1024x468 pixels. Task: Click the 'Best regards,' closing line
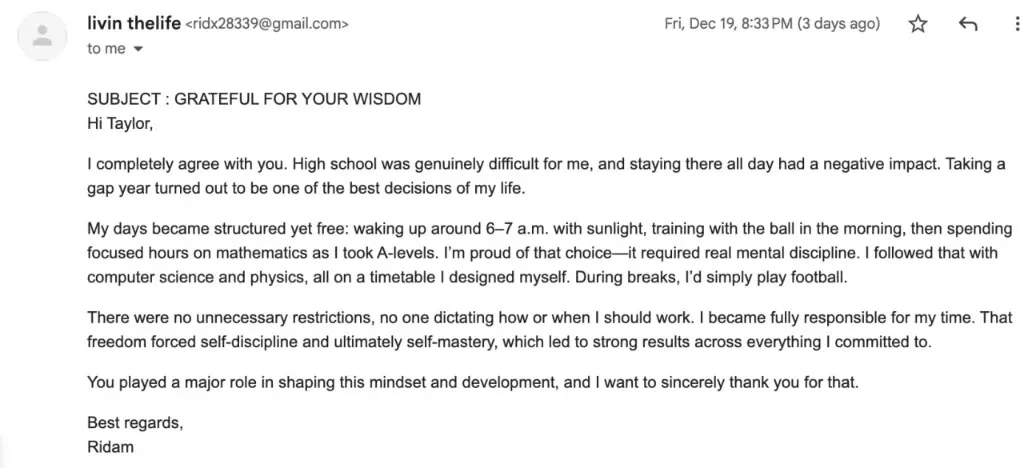tap(135, 423)
